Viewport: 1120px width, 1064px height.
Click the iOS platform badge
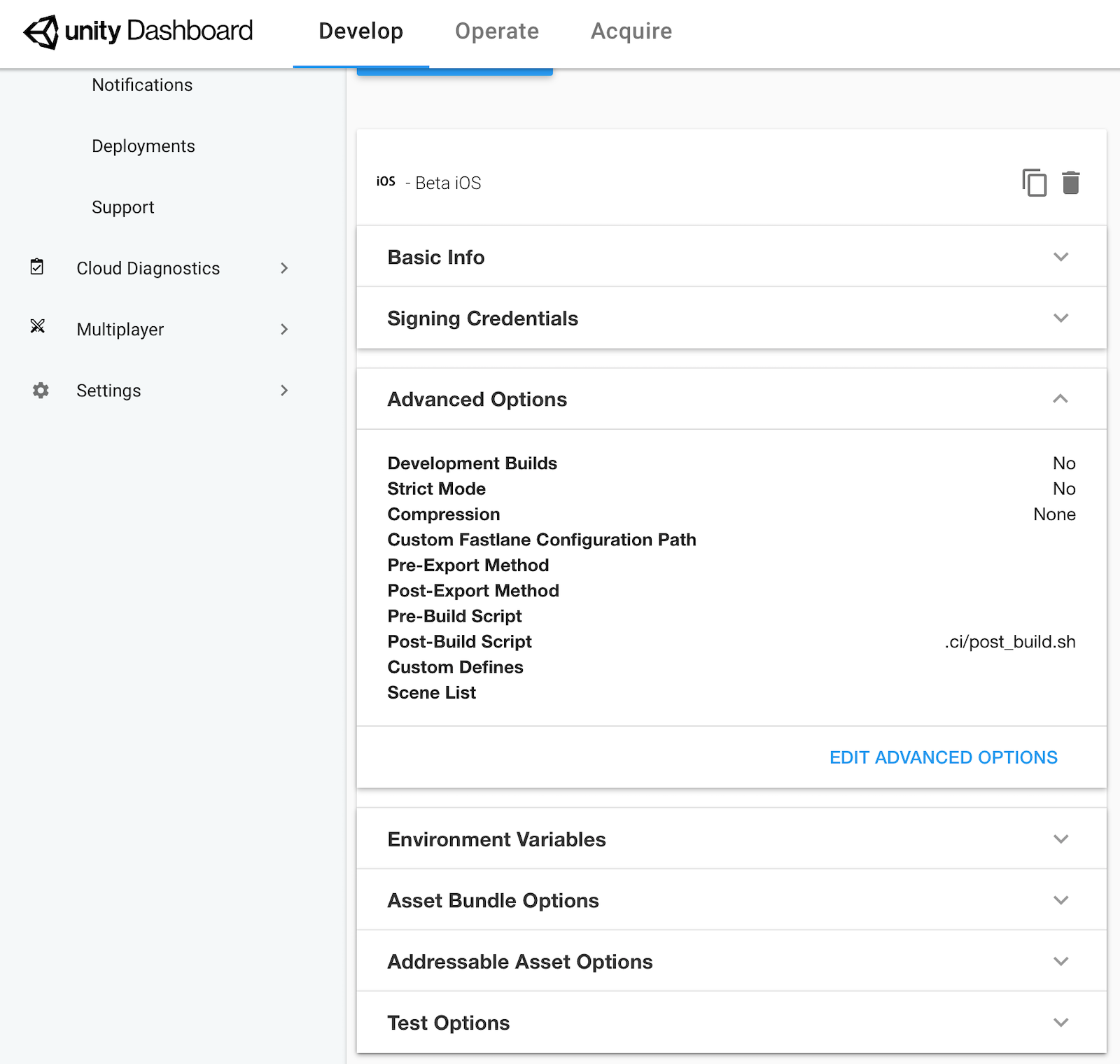(x=387, y=181)
